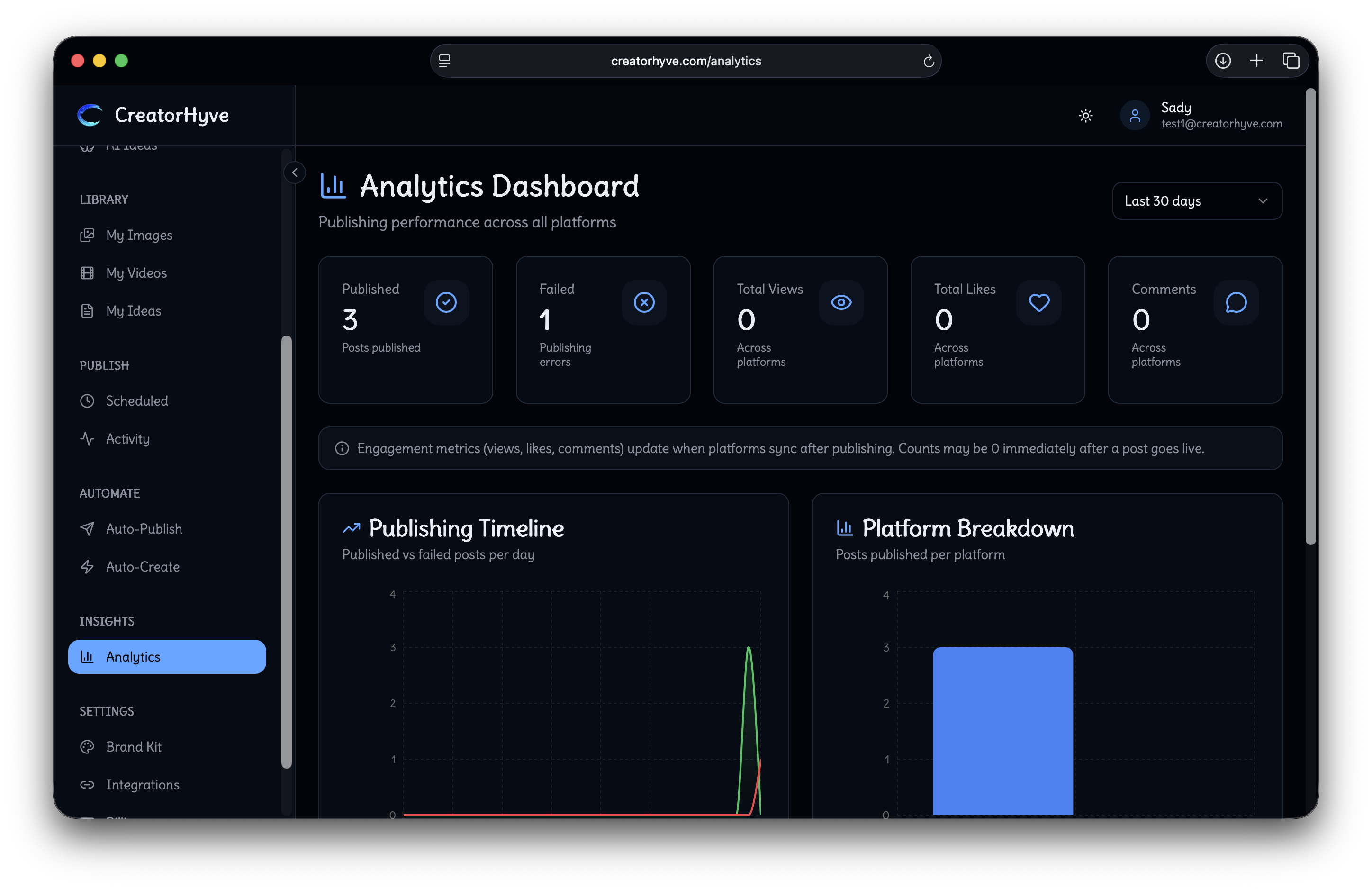1372x889 pixels.
Task: Click the Comments speech bubble icon
Action: (x=1236, y=303)
